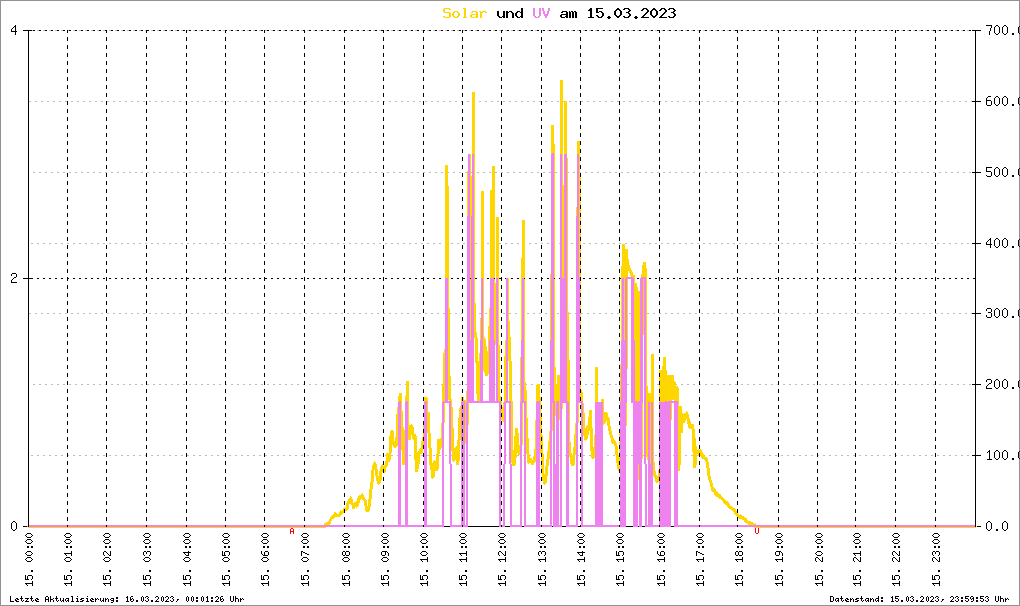Click the time label '15. 14:00'
This screenshot has width=1020, height=606.
[581, 559]
